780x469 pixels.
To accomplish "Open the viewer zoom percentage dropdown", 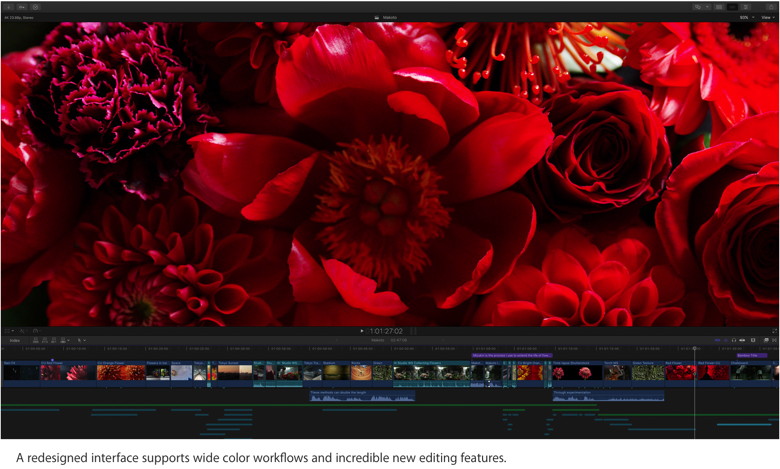I will (x=745, y=17).
